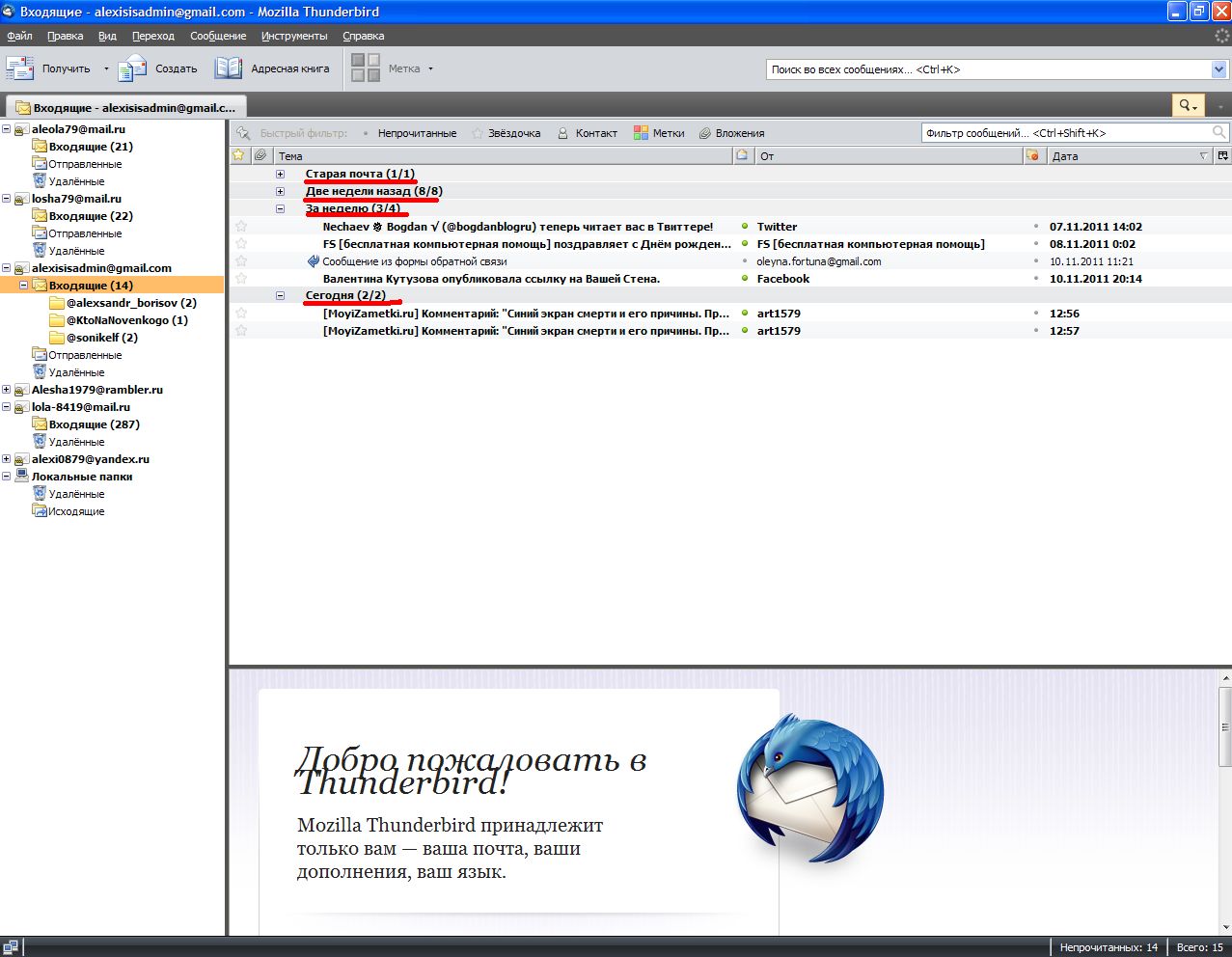
Task: Click the attachment column header
Action: [x=261, y=155]
